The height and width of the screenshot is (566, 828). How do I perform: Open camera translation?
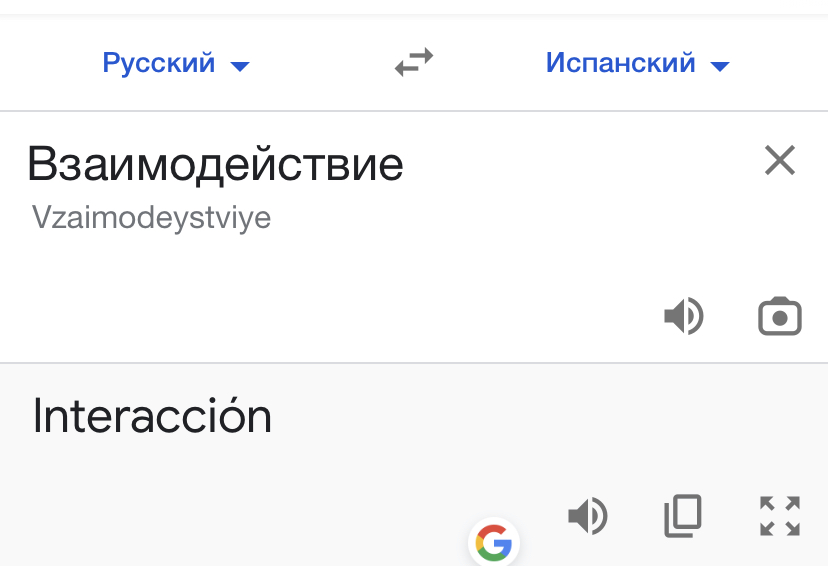[x=780, y=317]
